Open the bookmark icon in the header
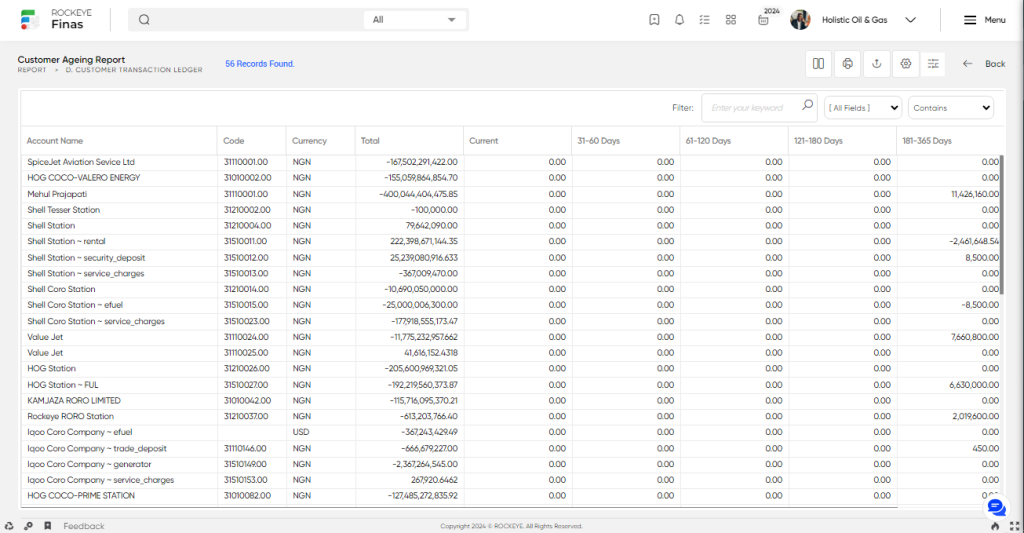The width and height of the screenshot is (1024, 533). [x=654, y=20]
